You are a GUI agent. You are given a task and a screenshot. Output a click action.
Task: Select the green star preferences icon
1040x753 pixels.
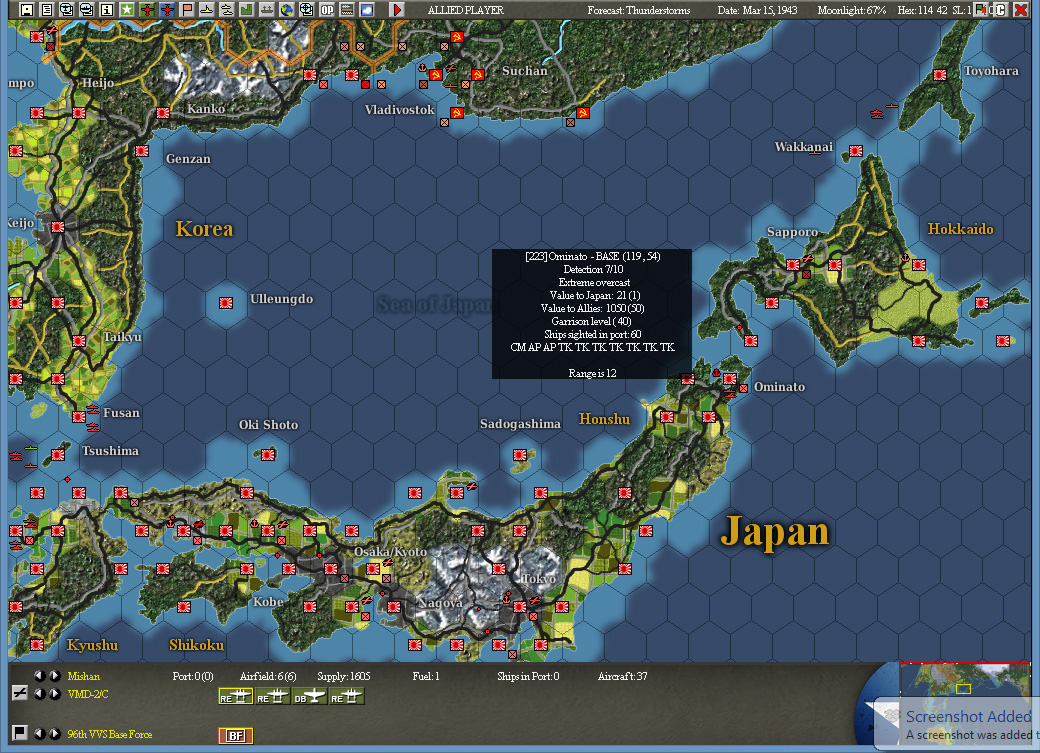tap(127, 9)
